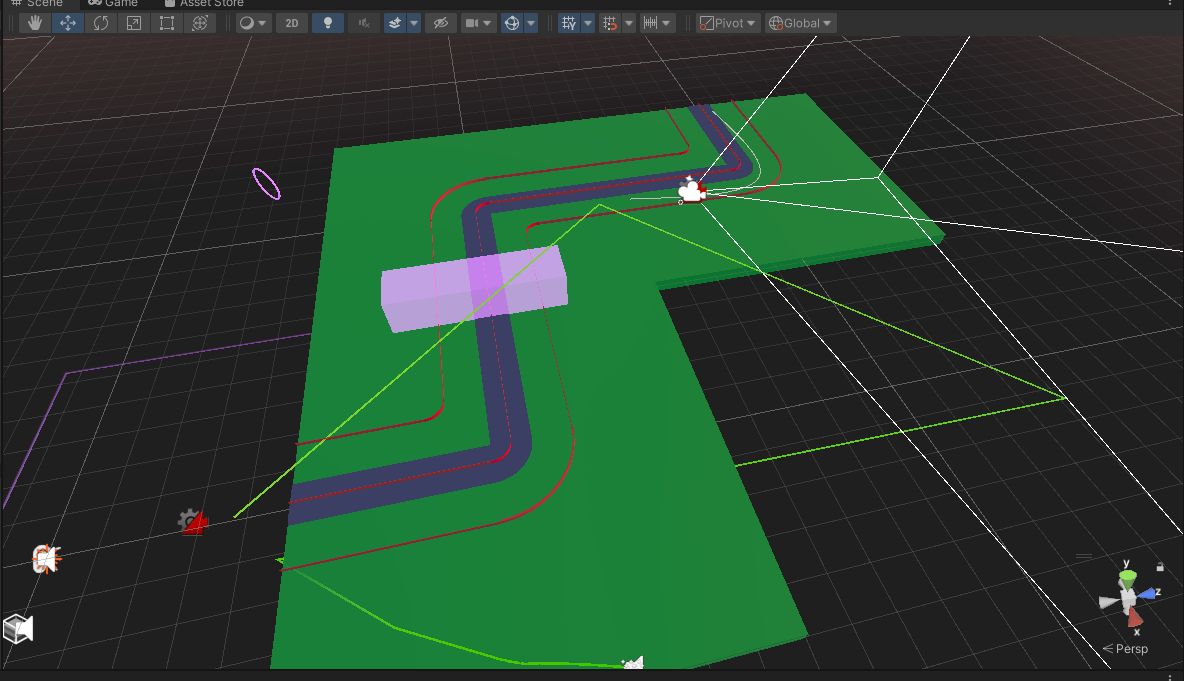Pick the Rect transform tool

coord(166,22)
